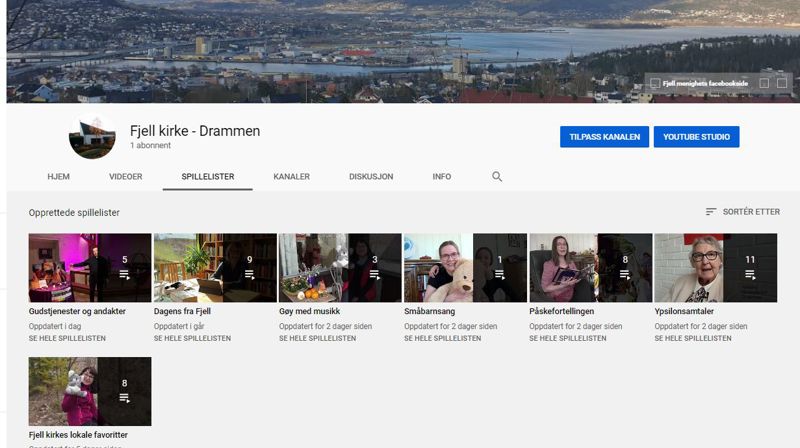Click the Småbarnsang title
This screenshot has width=800, height=448.
click(430, 311)
